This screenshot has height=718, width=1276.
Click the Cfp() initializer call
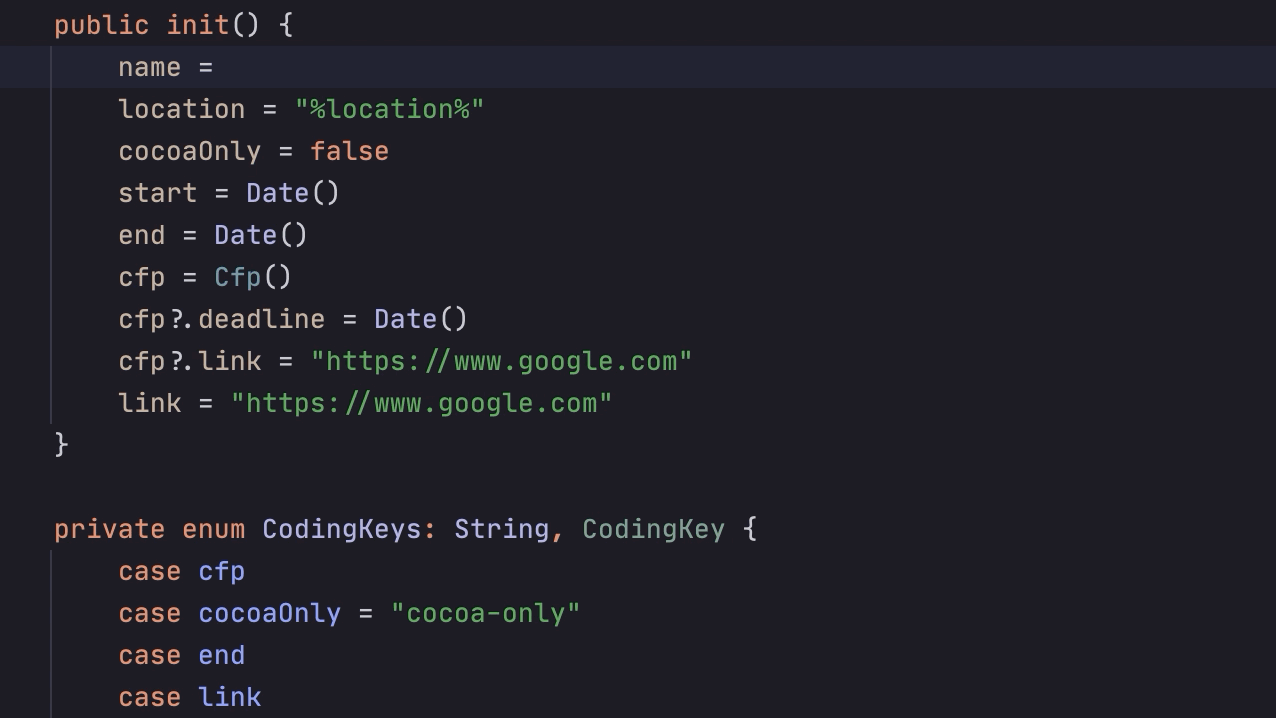point(253,277)
